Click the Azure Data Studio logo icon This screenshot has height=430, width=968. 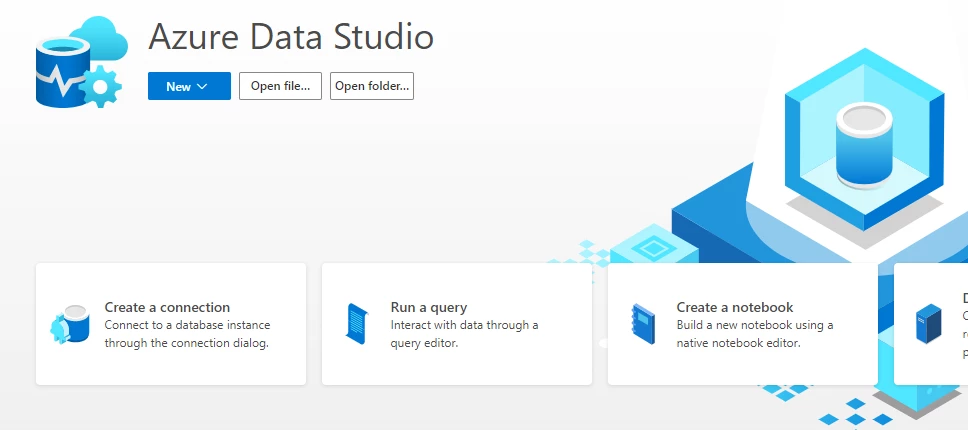(x=81, y=62)
